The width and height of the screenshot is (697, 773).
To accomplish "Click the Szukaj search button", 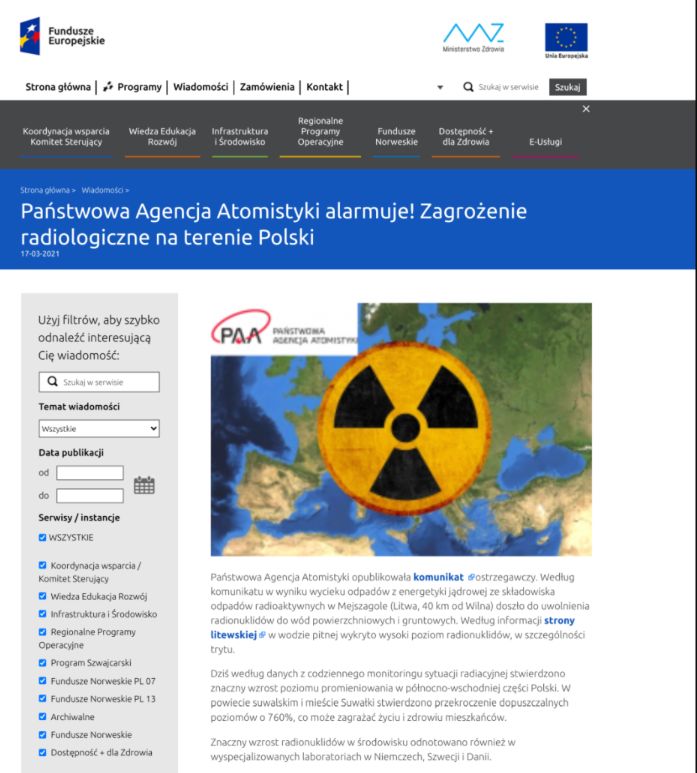I will [x=567, y=87].
